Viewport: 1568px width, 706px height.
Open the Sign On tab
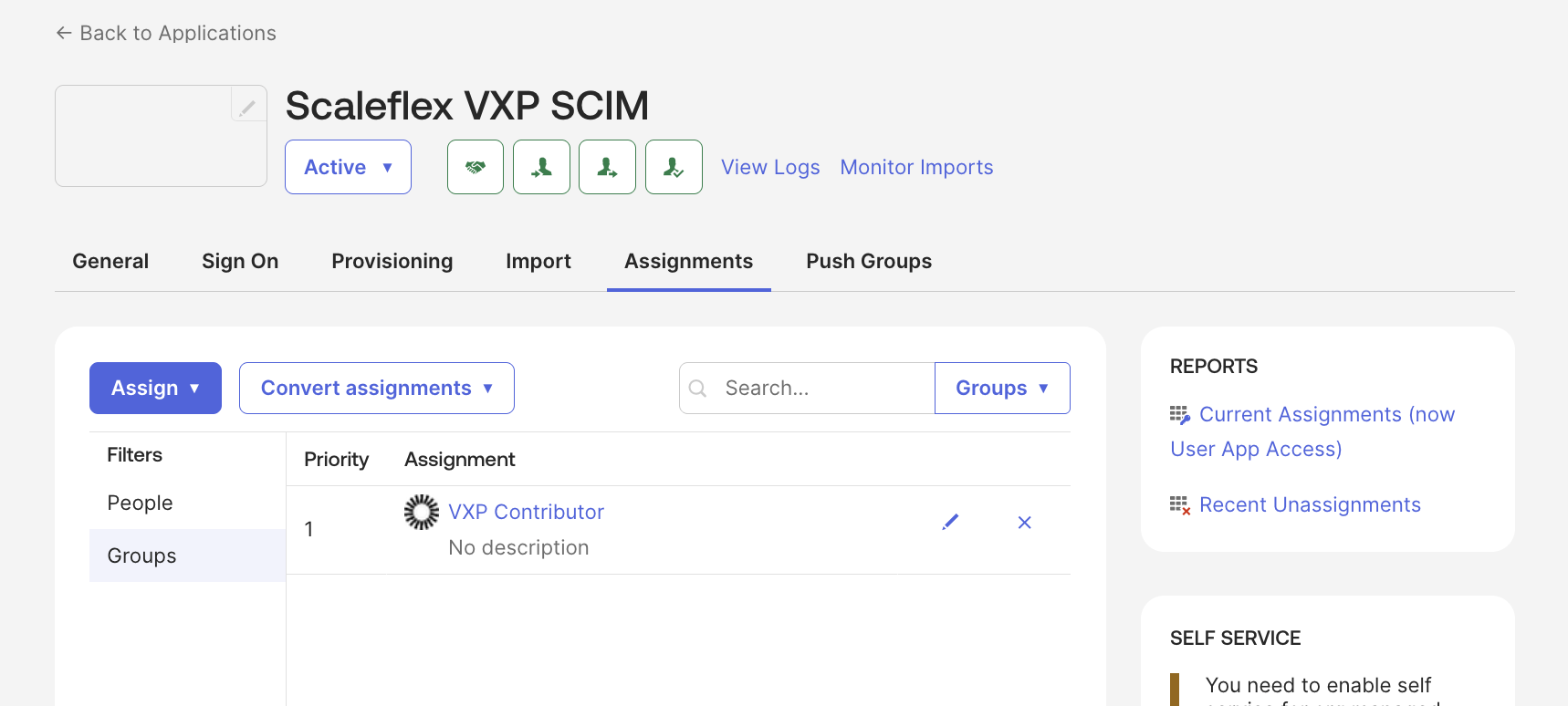(240, 261)
